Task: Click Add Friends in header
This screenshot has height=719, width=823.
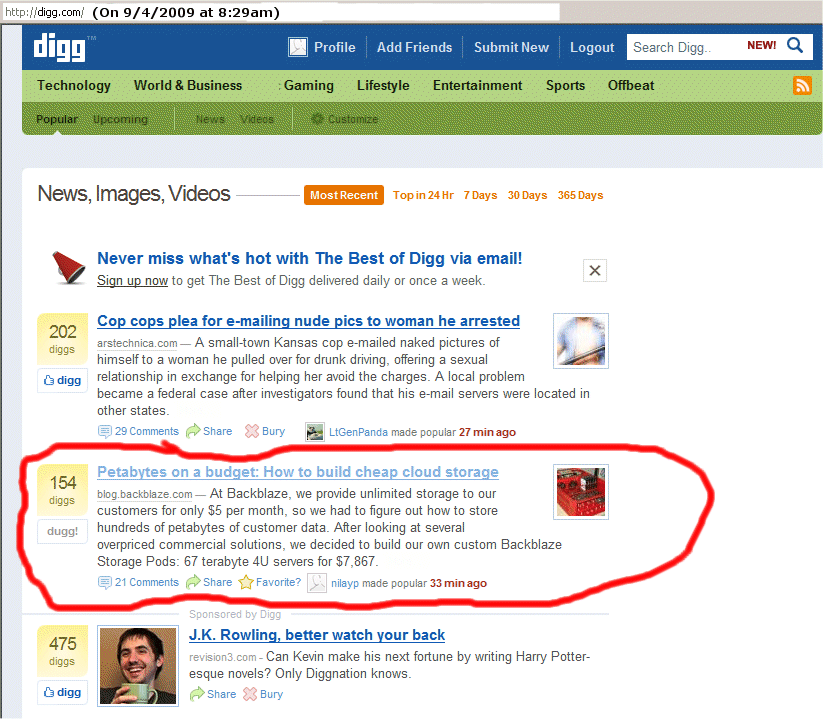Action: pos(414,47)
